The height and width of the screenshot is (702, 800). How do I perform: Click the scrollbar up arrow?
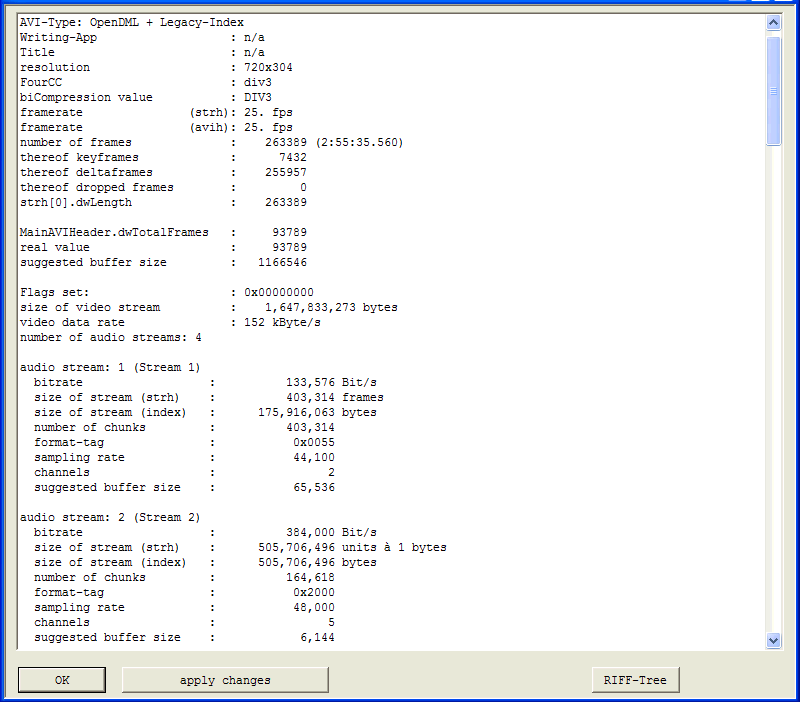[772, 22]
